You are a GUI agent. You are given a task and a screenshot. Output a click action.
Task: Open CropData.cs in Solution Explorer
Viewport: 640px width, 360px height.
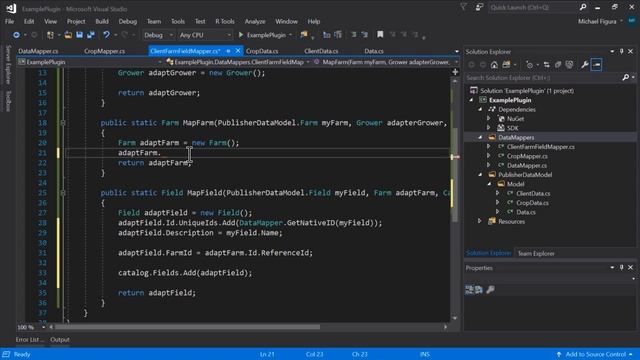532,203
